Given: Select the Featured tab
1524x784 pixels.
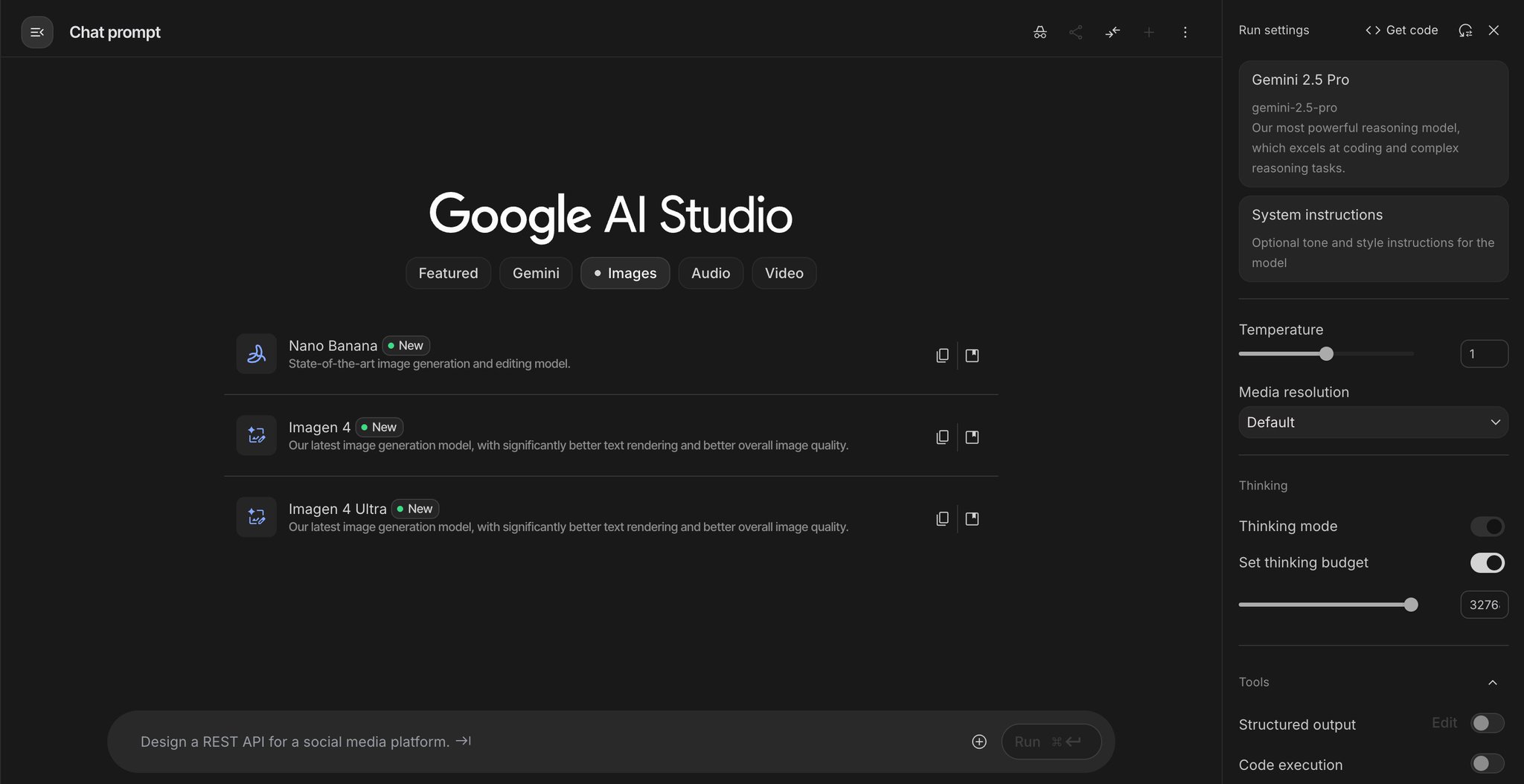Looking at the screenshot, I should tap(448, 273).
